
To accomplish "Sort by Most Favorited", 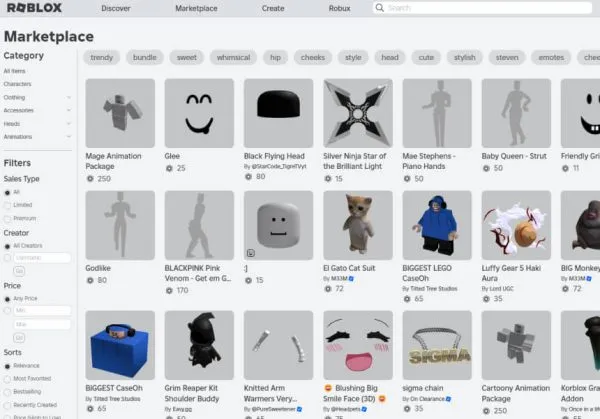I will pos(7,379).
